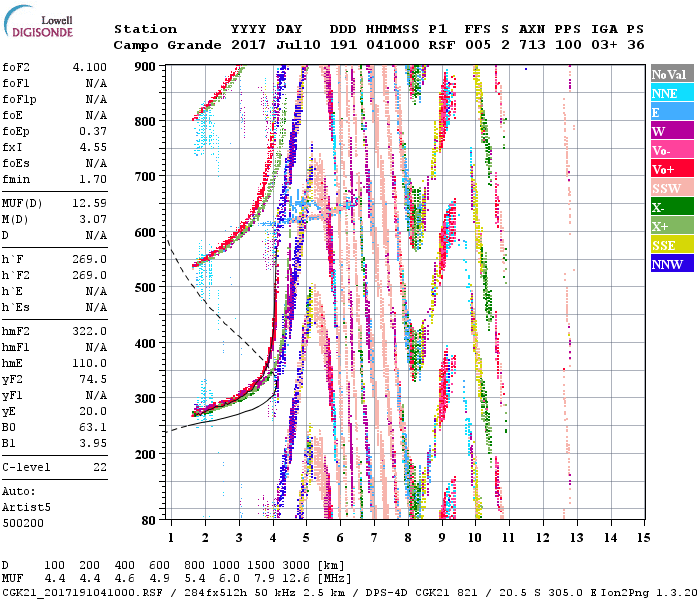The image size is (700, 600).
Task: Select the NNW blue legend entry
Action: (669, 265)
